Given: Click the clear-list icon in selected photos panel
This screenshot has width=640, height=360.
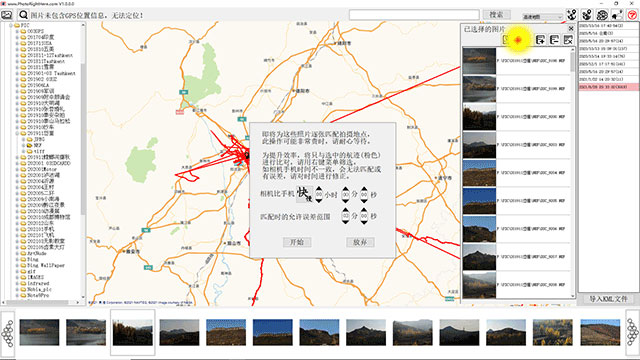Looking at the screenshot, I should (568, 40).
